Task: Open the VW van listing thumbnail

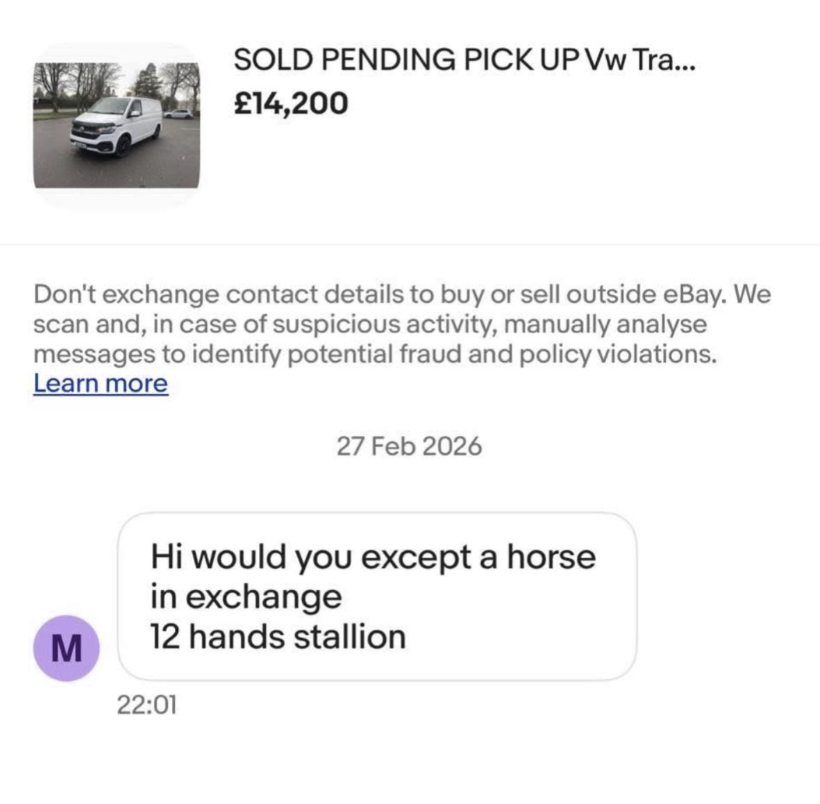Action: point(116,125)
